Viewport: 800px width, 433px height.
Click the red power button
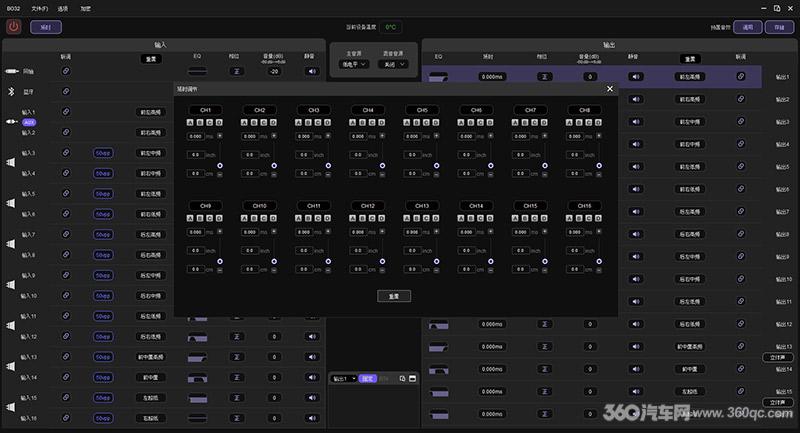point(13,27)
